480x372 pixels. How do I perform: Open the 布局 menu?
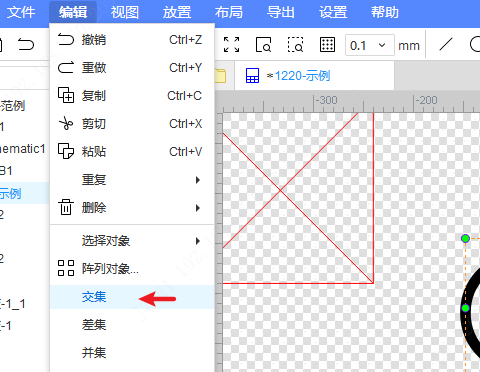coord(229,12)
